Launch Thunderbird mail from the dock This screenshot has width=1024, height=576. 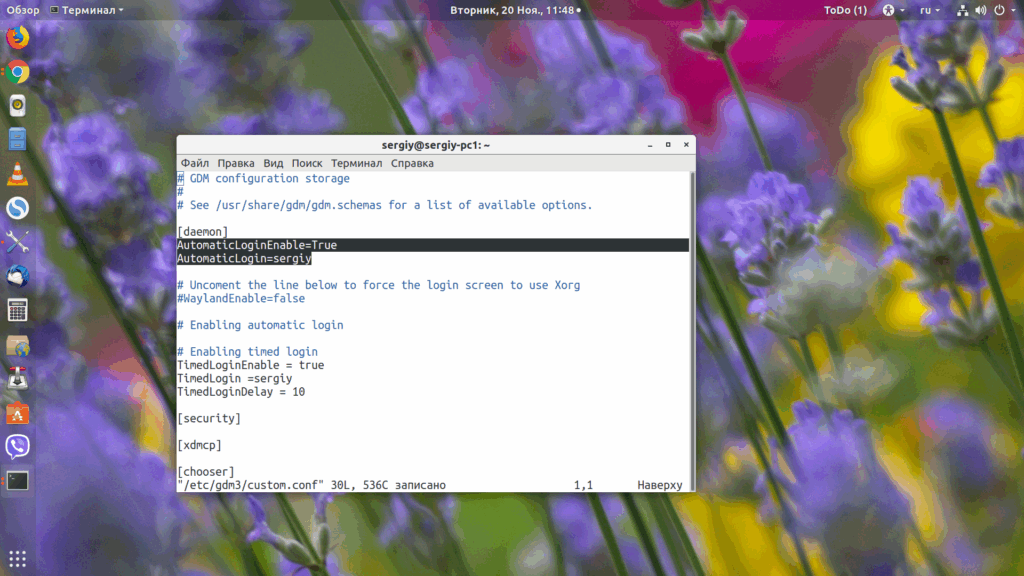click(x=18, y=276)
